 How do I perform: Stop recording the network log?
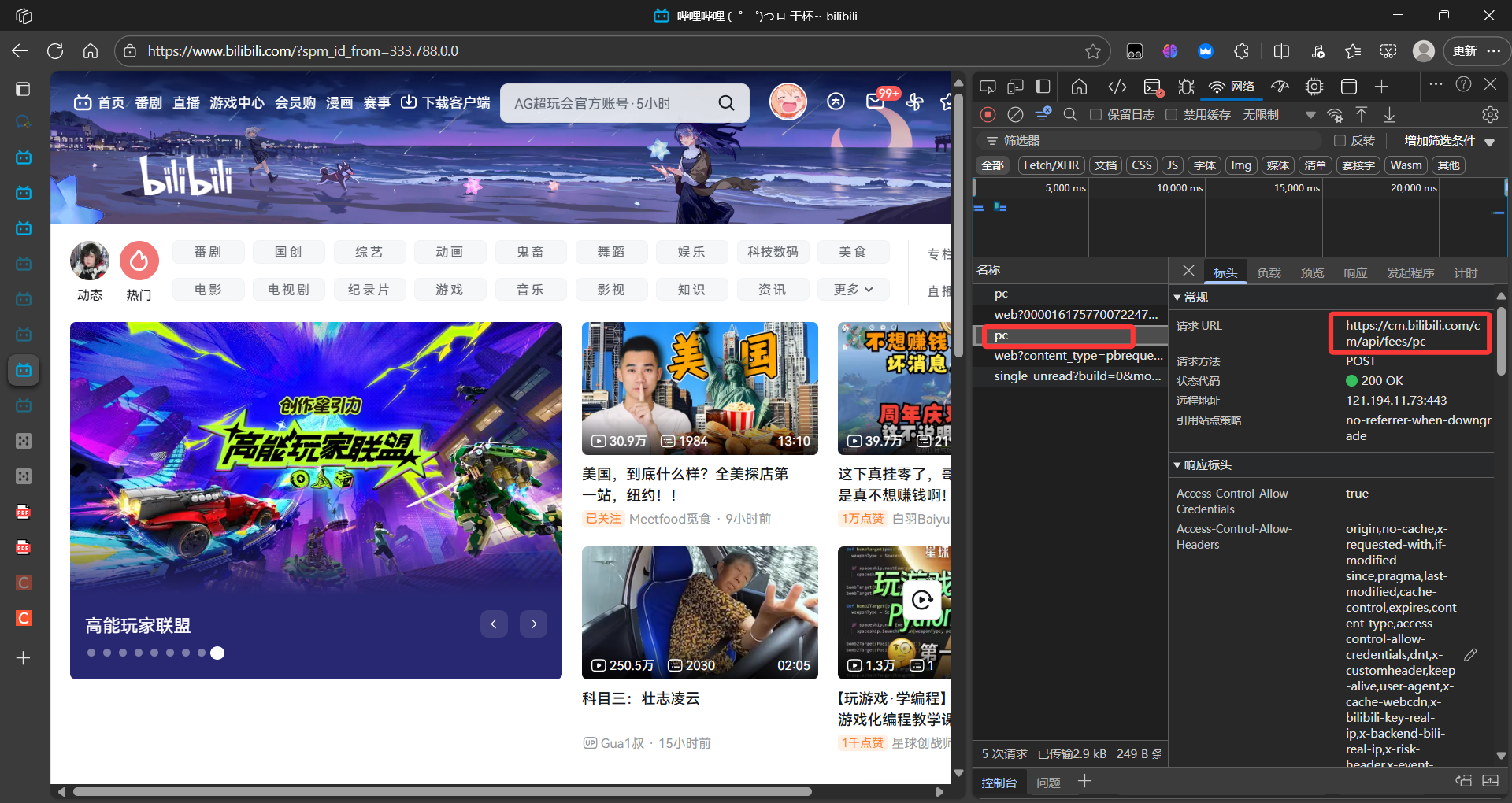[988, 115]
